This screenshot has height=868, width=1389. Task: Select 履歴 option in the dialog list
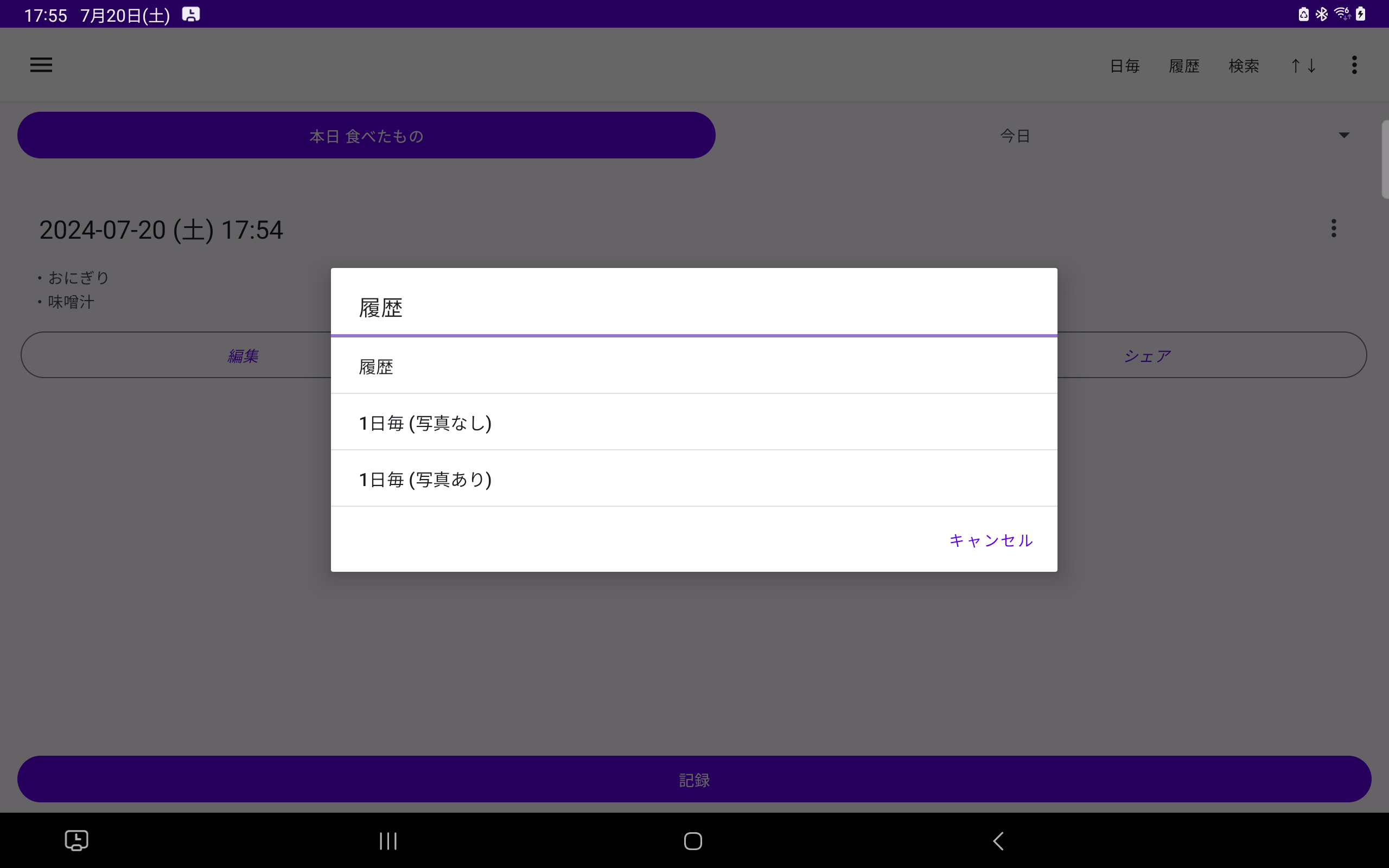pos(694,366)
